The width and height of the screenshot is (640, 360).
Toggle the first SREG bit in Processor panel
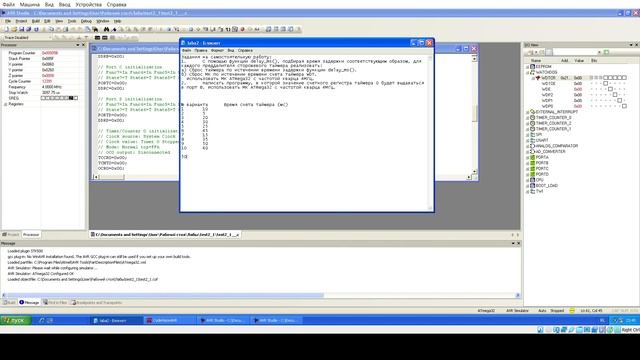43,98
